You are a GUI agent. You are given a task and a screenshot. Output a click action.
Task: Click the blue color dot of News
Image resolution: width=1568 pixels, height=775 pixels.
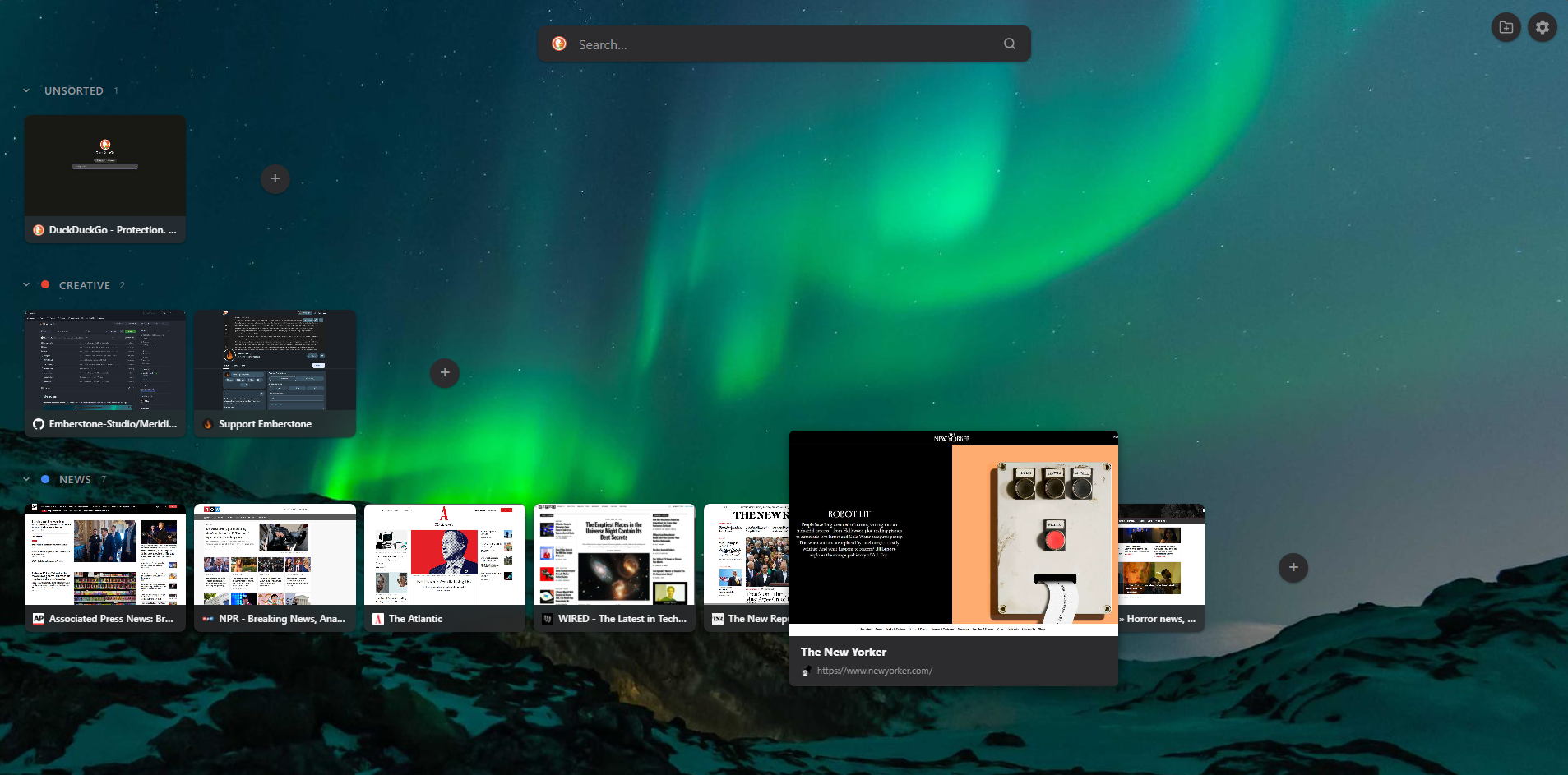(45, 479)
